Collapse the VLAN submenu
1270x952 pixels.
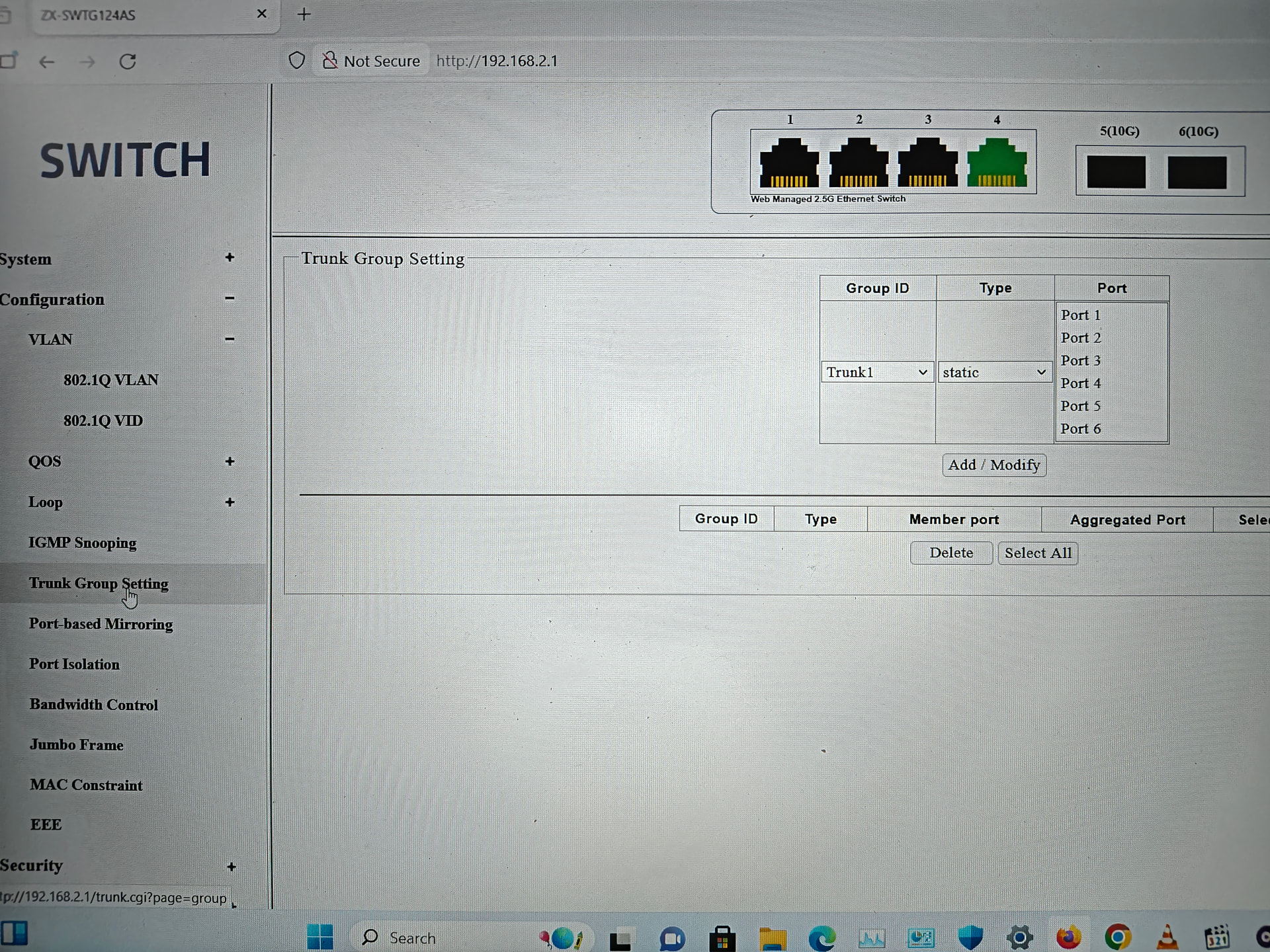230,339
